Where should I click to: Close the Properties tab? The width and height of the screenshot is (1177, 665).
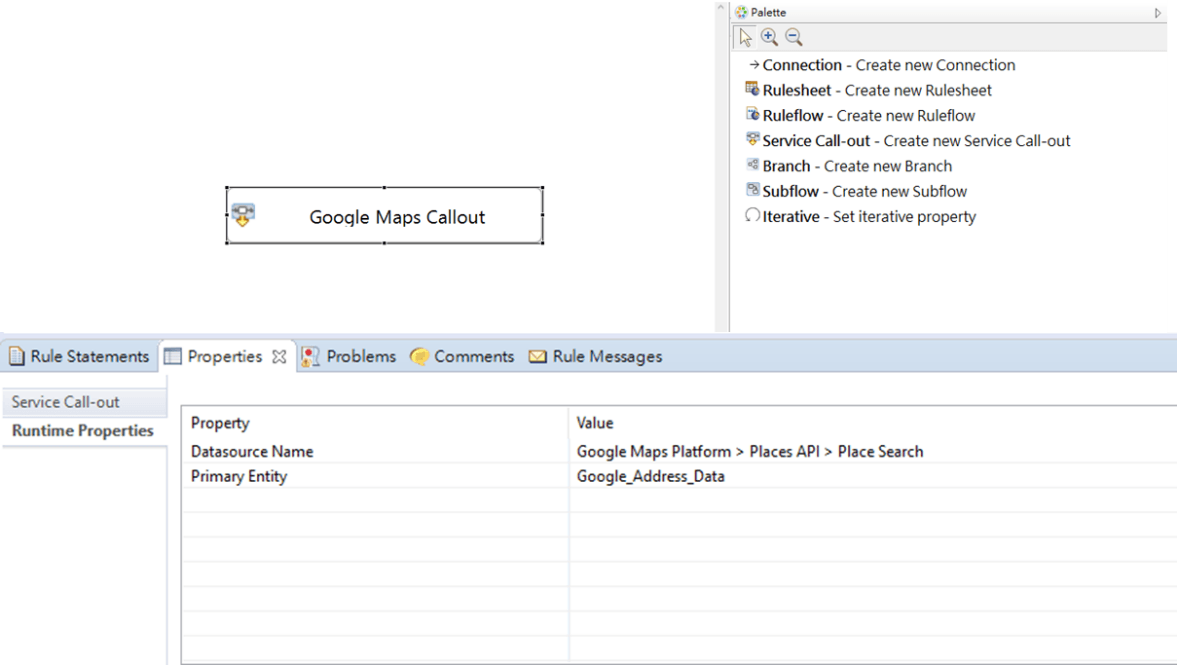point(279,357)
